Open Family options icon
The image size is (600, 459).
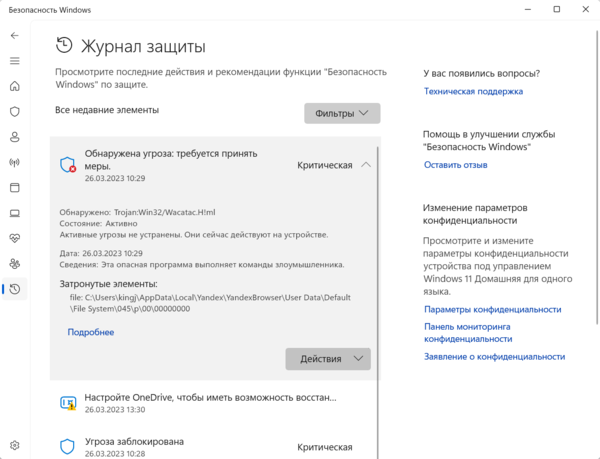[x=15, y=264]
